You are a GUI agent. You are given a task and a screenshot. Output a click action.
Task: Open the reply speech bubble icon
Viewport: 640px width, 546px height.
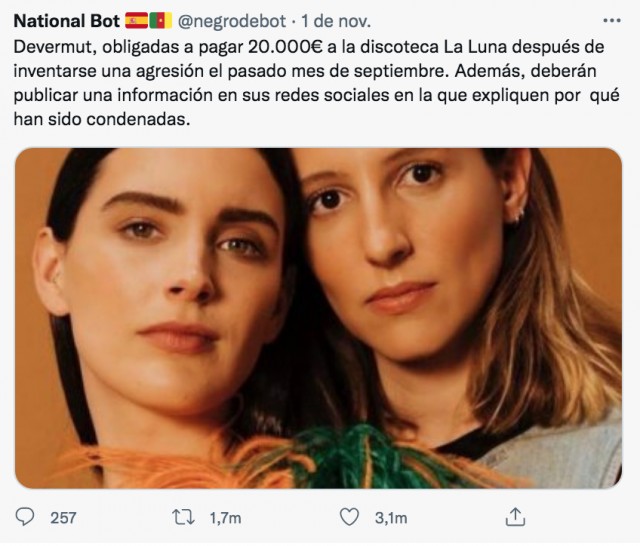[24, 516]
